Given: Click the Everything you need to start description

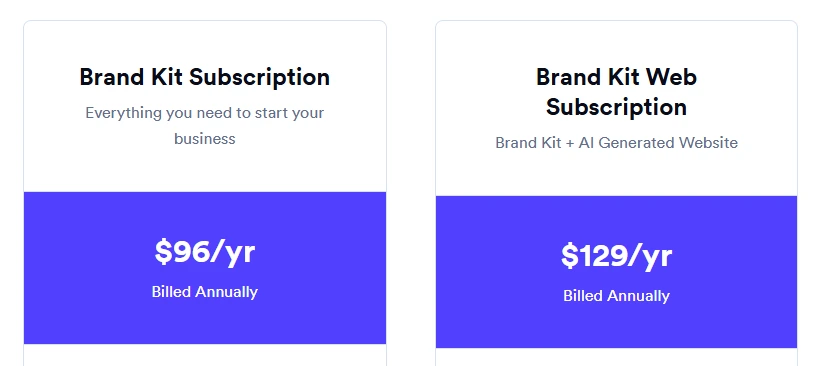Looking at the screenshot, I should point(204,126).
